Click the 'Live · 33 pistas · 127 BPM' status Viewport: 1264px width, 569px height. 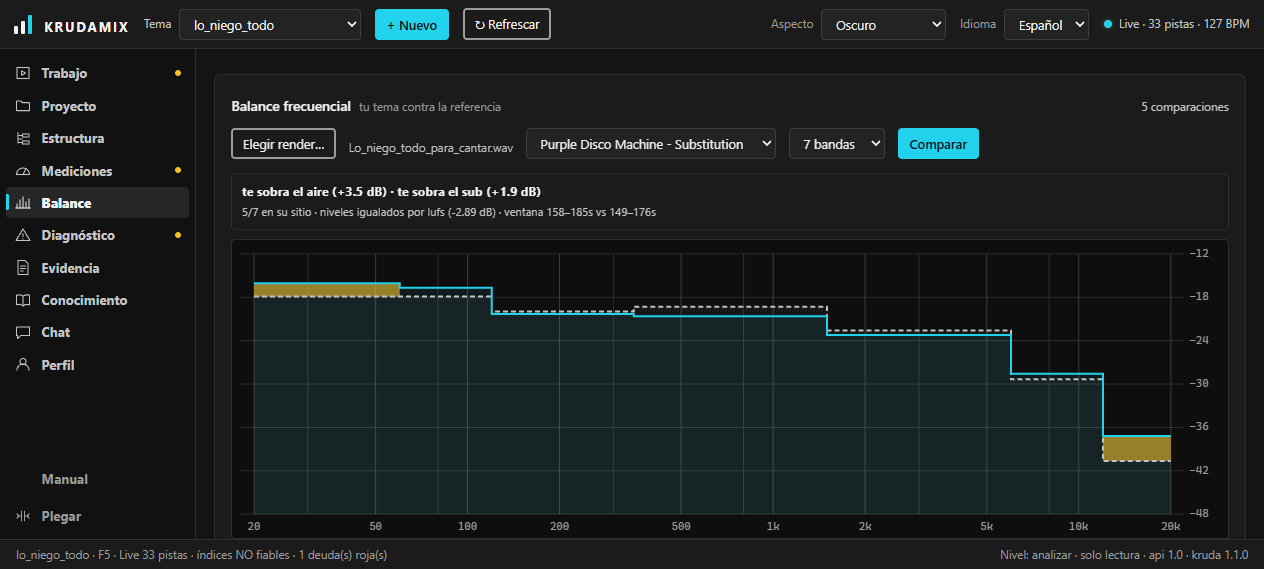click(1184, 24)
